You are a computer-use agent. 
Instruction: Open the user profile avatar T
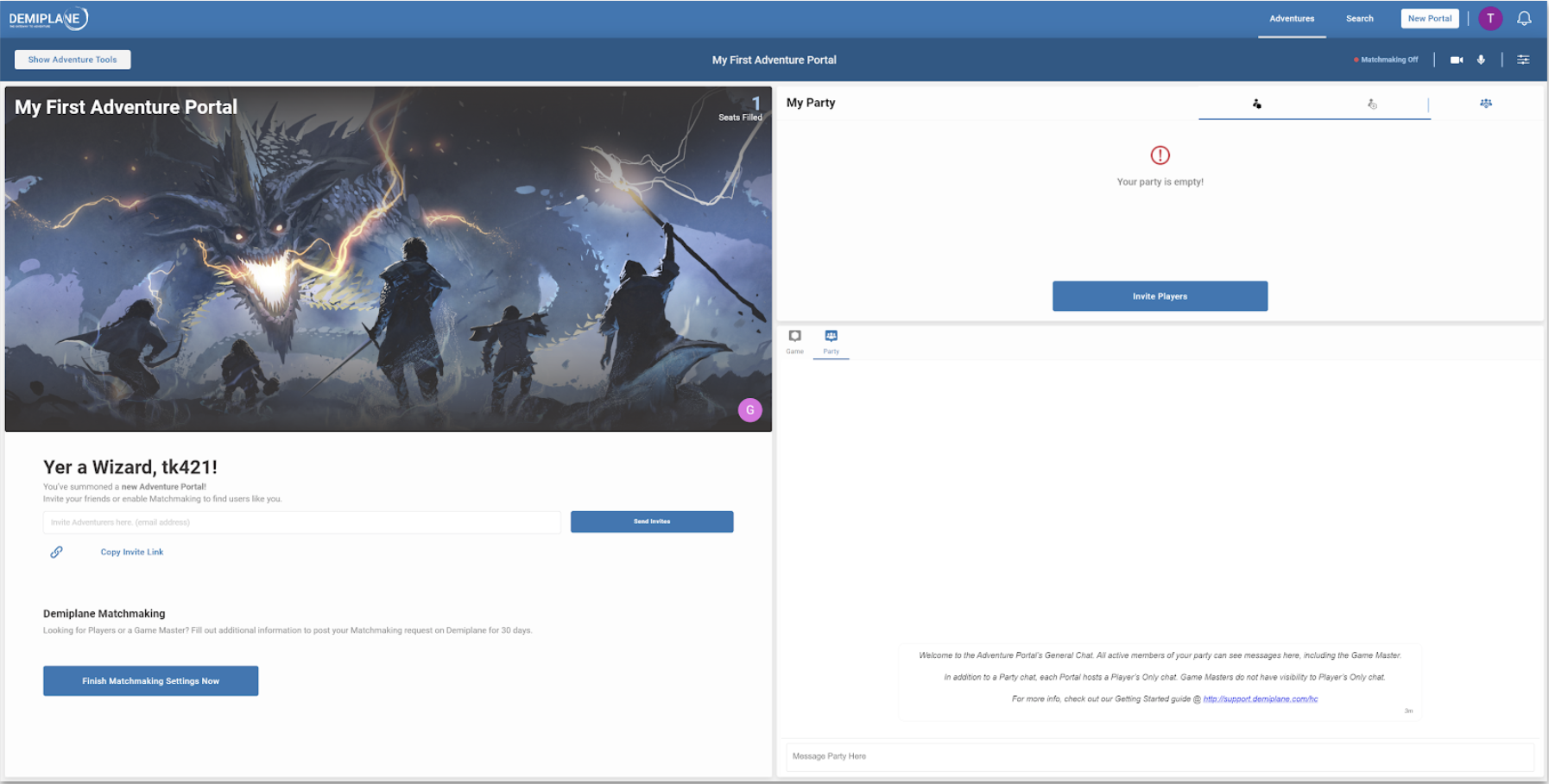pyautogui.click(x=1490, y=18)
